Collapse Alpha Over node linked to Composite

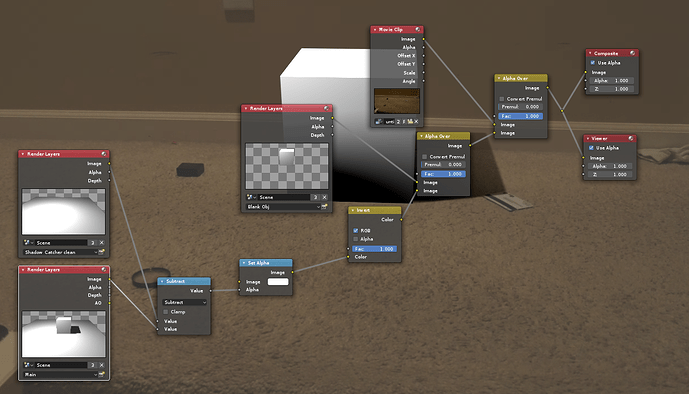499,78
